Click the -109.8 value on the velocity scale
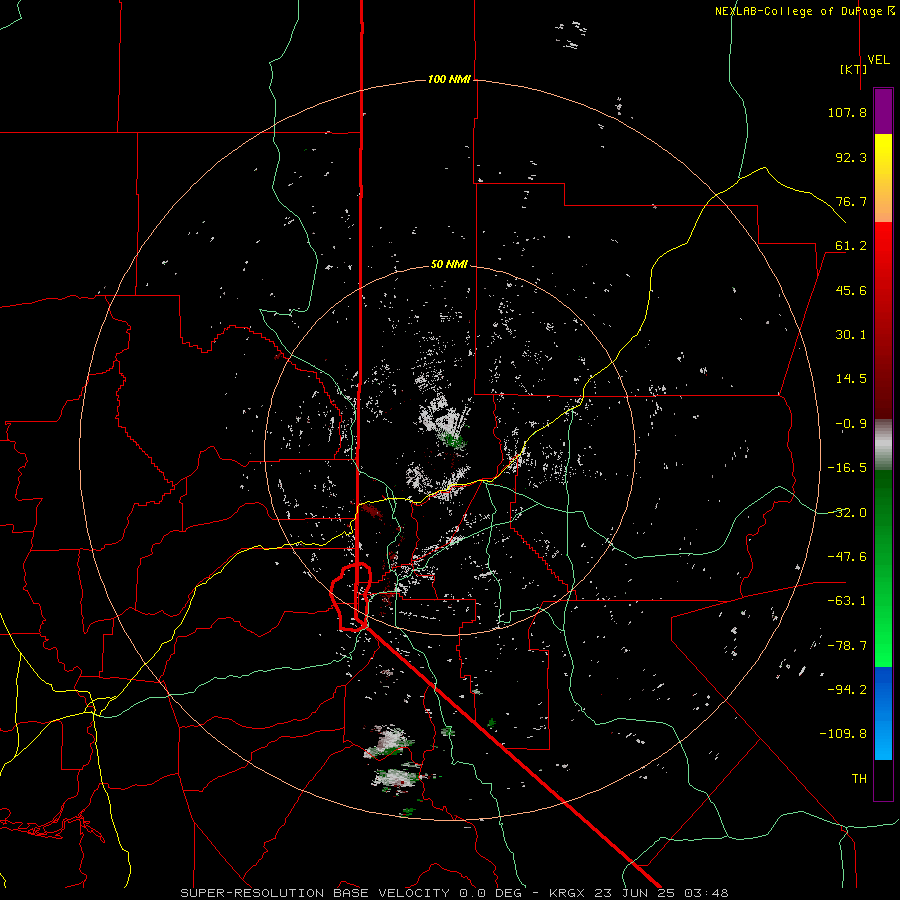This screenshot has width=900, height=900. click(843, 734)
